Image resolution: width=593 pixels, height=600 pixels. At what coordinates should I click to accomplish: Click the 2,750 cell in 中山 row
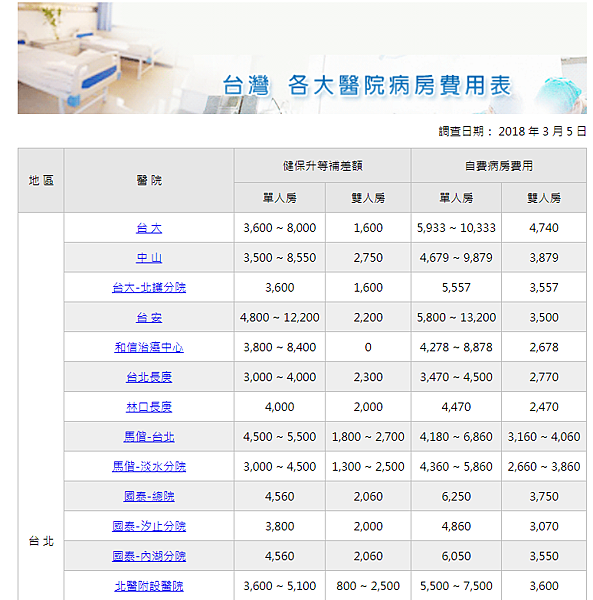[x=368, y=258]
